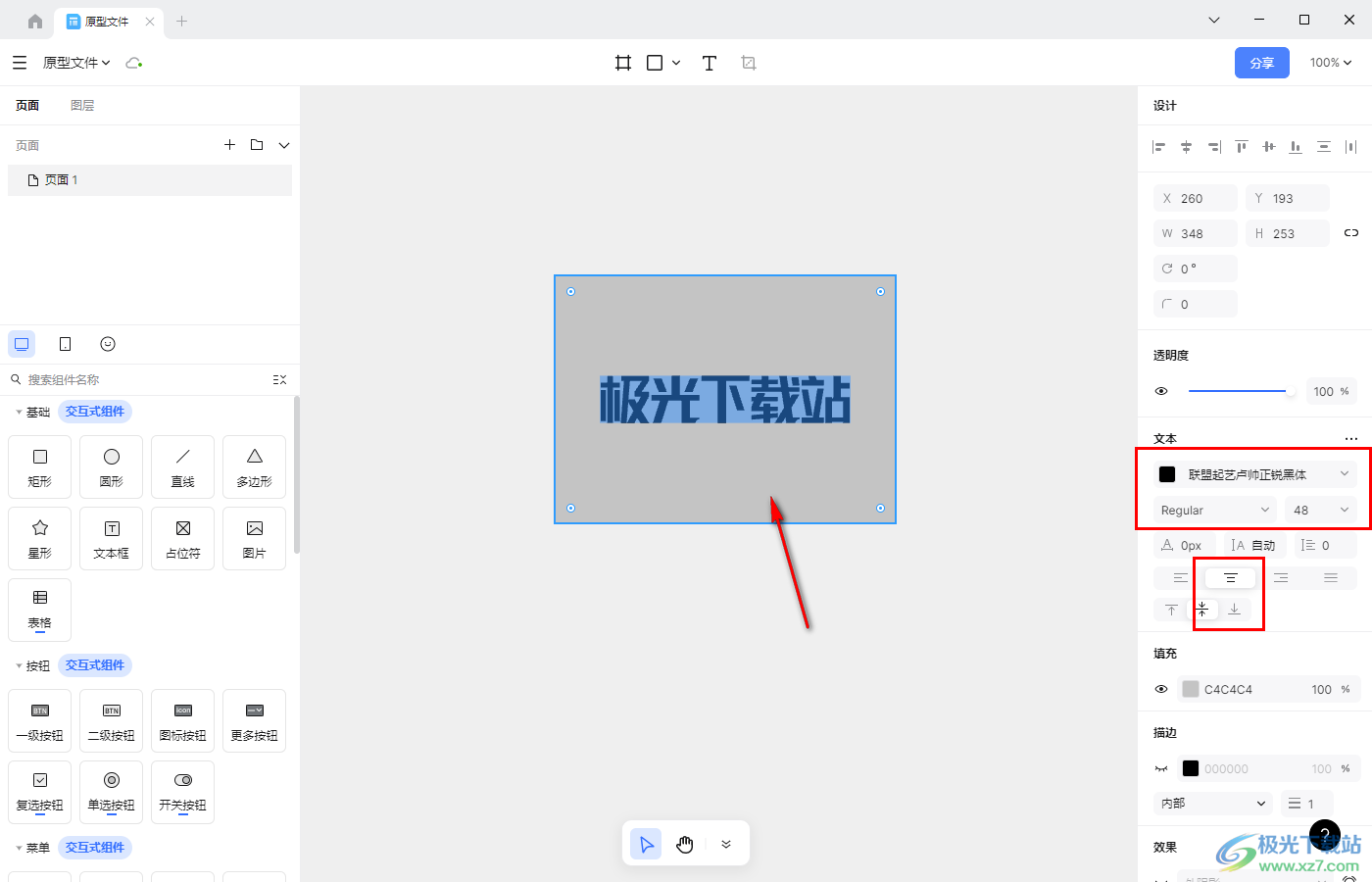This screenshot has height=882, width=1372.
Task: Pick the 更多按钮 component
Action: point(255,721)
